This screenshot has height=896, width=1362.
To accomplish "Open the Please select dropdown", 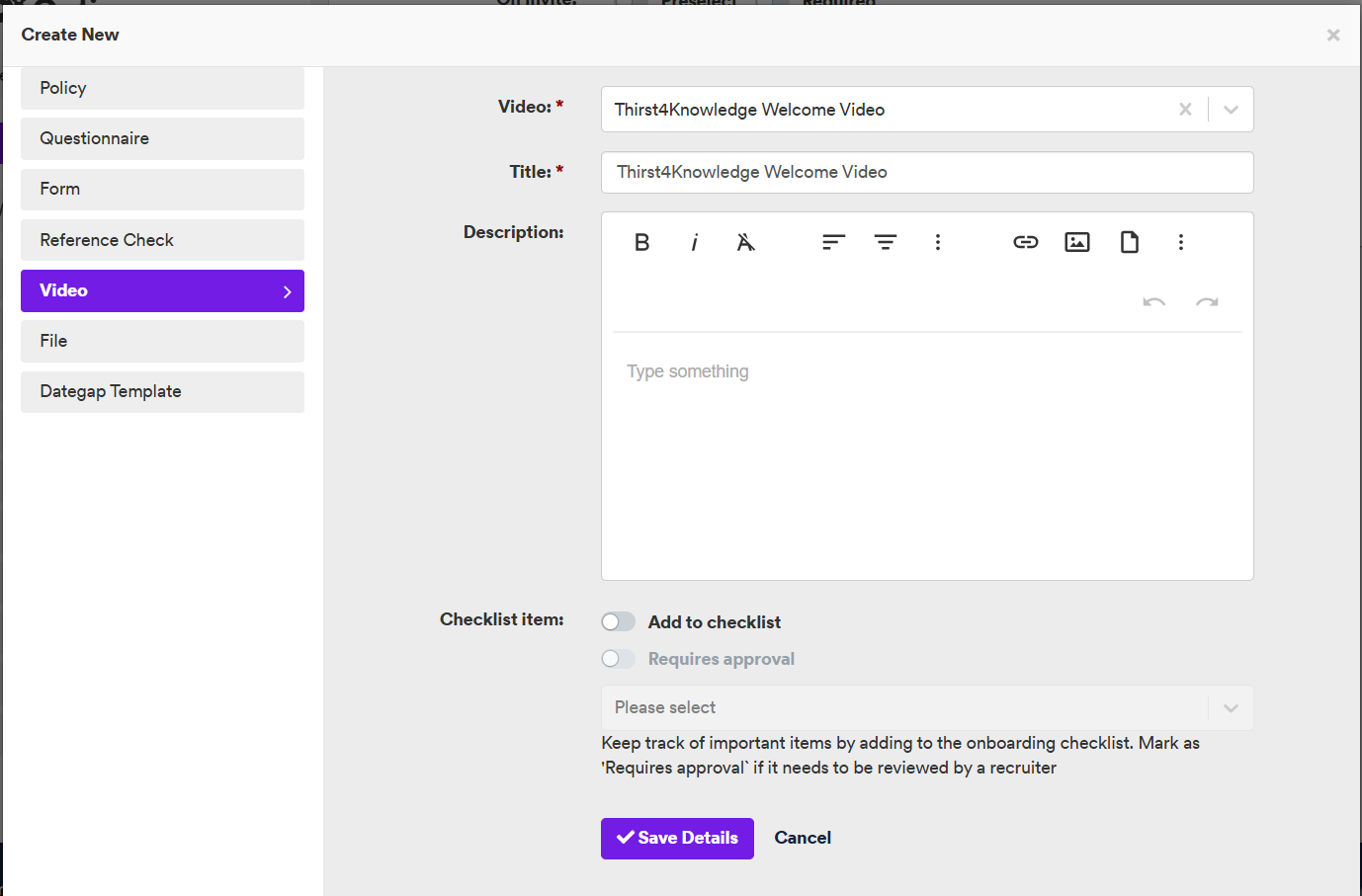I will pyautogui.click(x=927, y=707).
